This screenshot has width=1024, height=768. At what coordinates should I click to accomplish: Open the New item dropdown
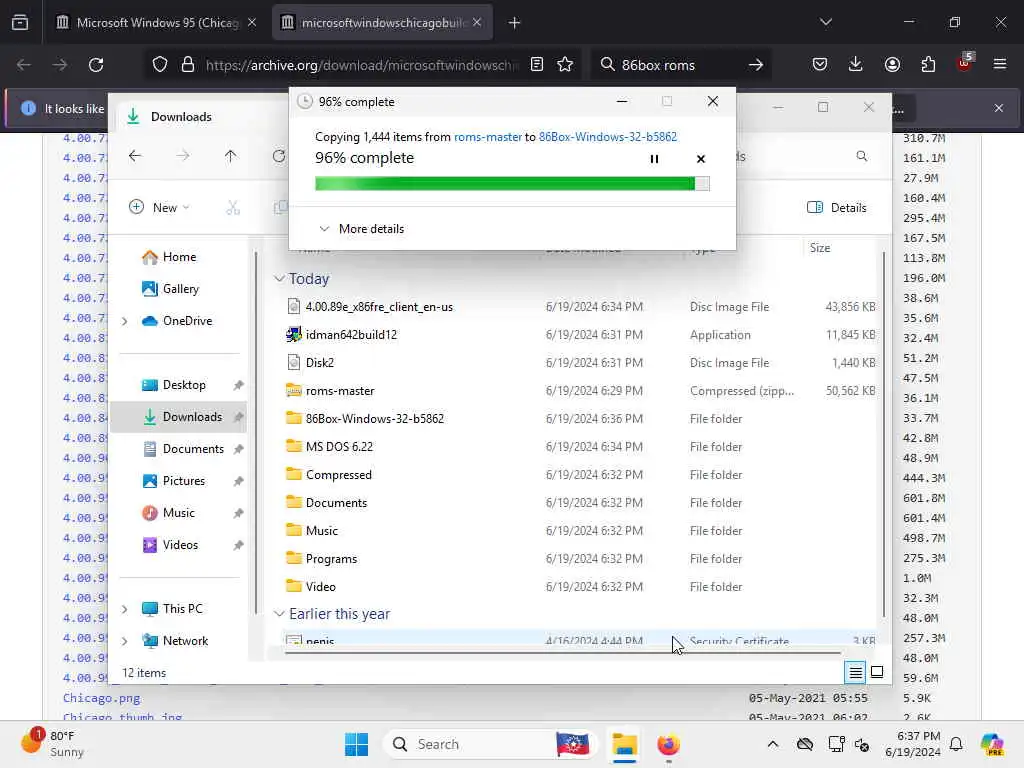159,208
